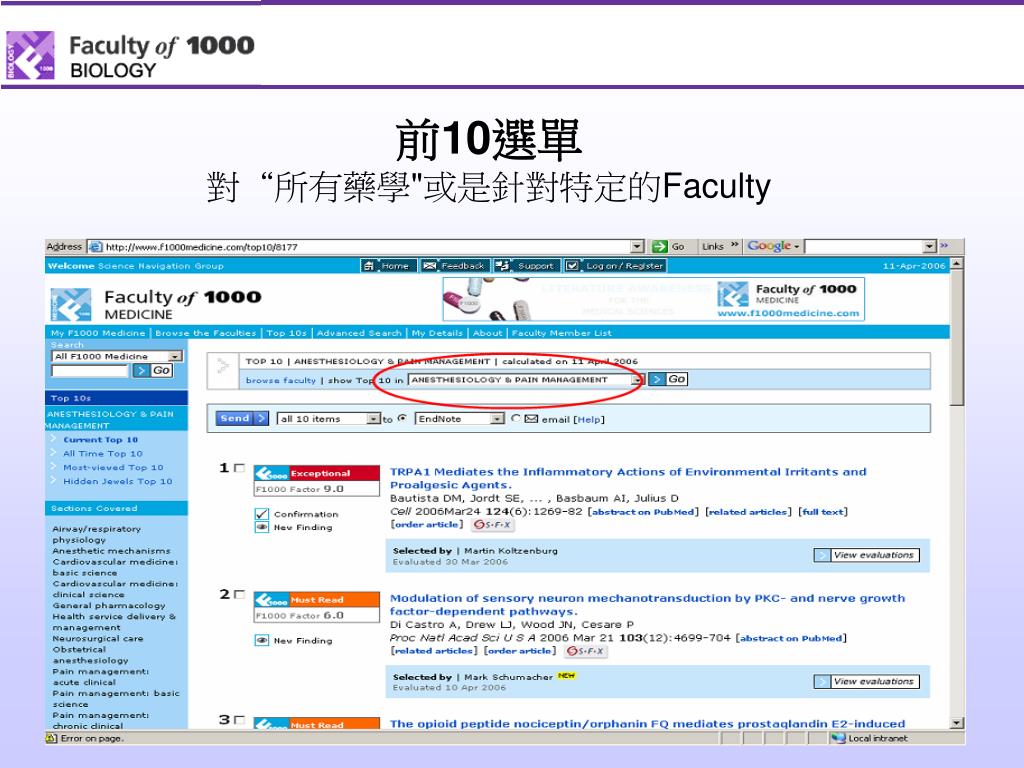Image resolution: width=1024 pixels, height=768 pixels.
Task: Open the My F1000 Medicine menu
Action: tap(98, 333)
